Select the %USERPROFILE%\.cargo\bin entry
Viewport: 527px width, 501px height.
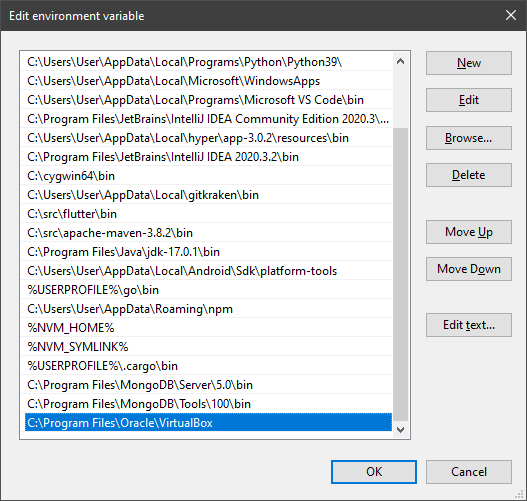pos(207,366)
